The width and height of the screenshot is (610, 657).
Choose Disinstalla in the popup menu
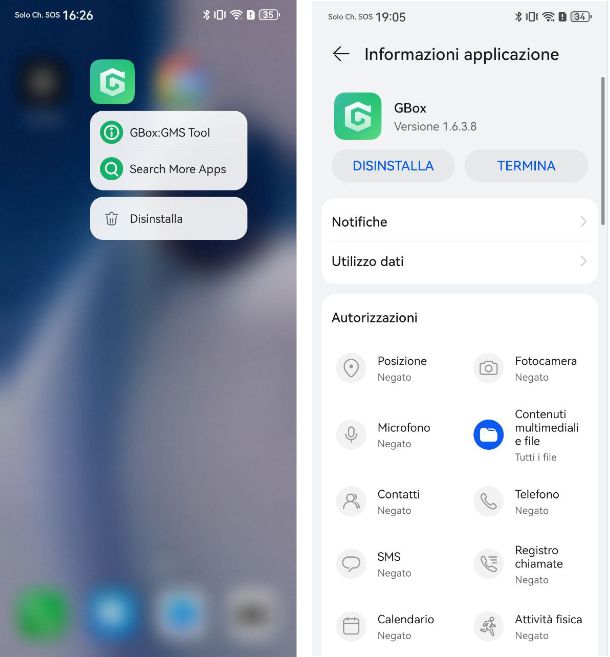click(x=168, y=219)
